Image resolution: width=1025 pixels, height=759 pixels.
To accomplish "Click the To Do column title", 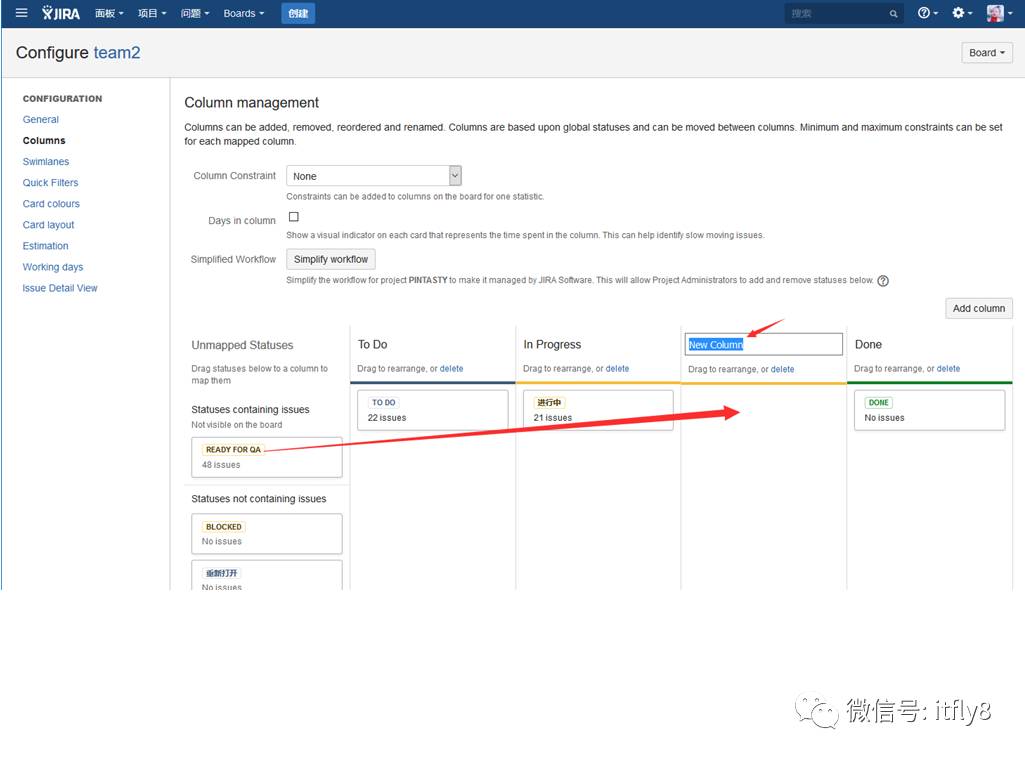I will [x=373, y=345].
